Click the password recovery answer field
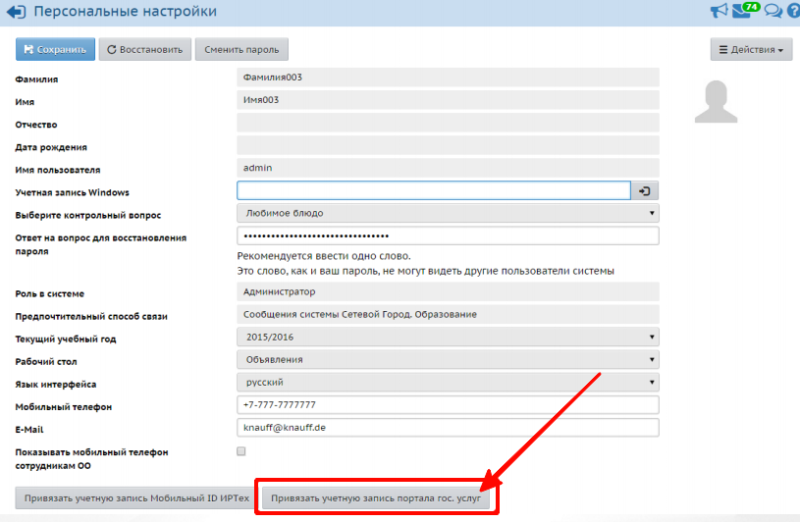Screen dimensions: 800x522 pyautogui.click(x=448, y=236)
